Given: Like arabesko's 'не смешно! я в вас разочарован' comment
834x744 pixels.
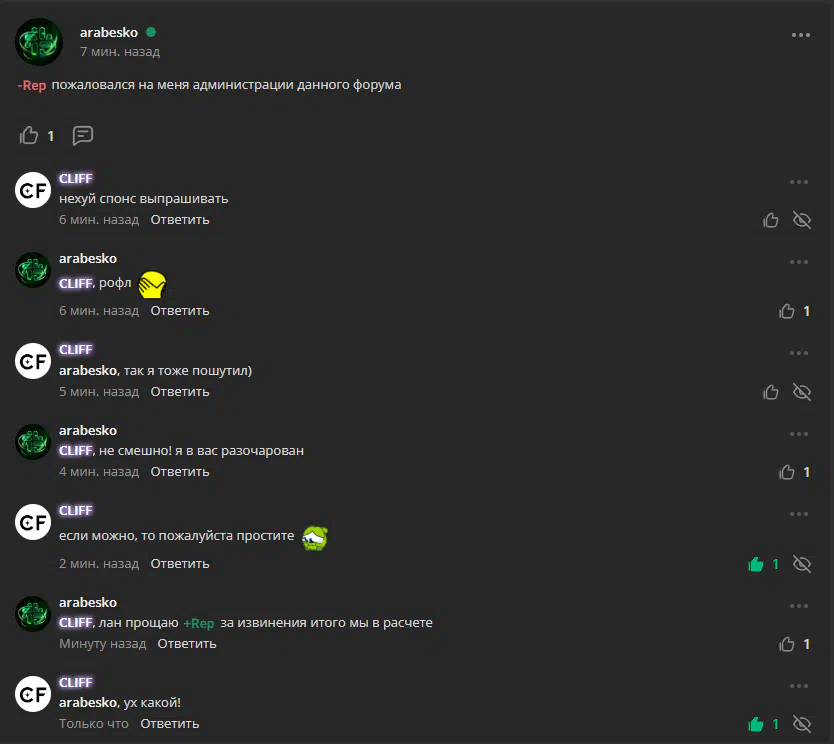Looking at the screenshot, I should click(787, 472).
